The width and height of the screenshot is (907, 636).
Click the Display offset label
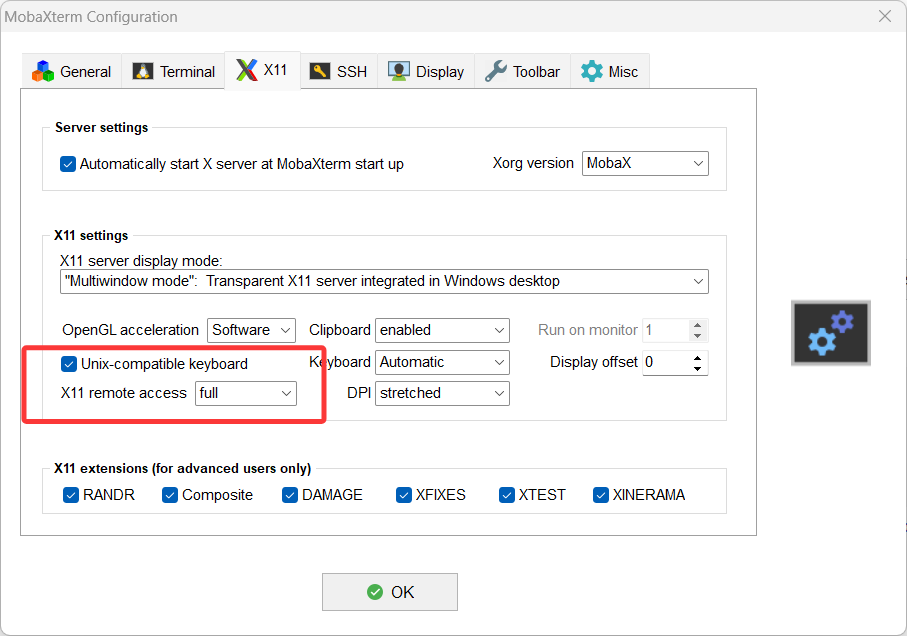pyautogui.click(x=593, y=362)
